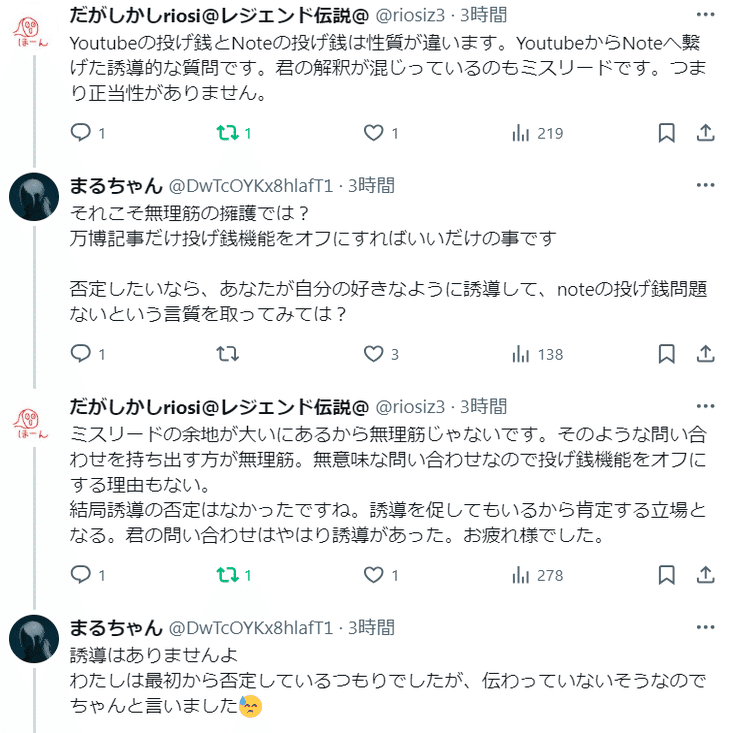This screenshot has width=733, height=733.
Task: Open @riosiz3 handle link in first tweet
Action: pyautogui.click(x=409, y=15)
